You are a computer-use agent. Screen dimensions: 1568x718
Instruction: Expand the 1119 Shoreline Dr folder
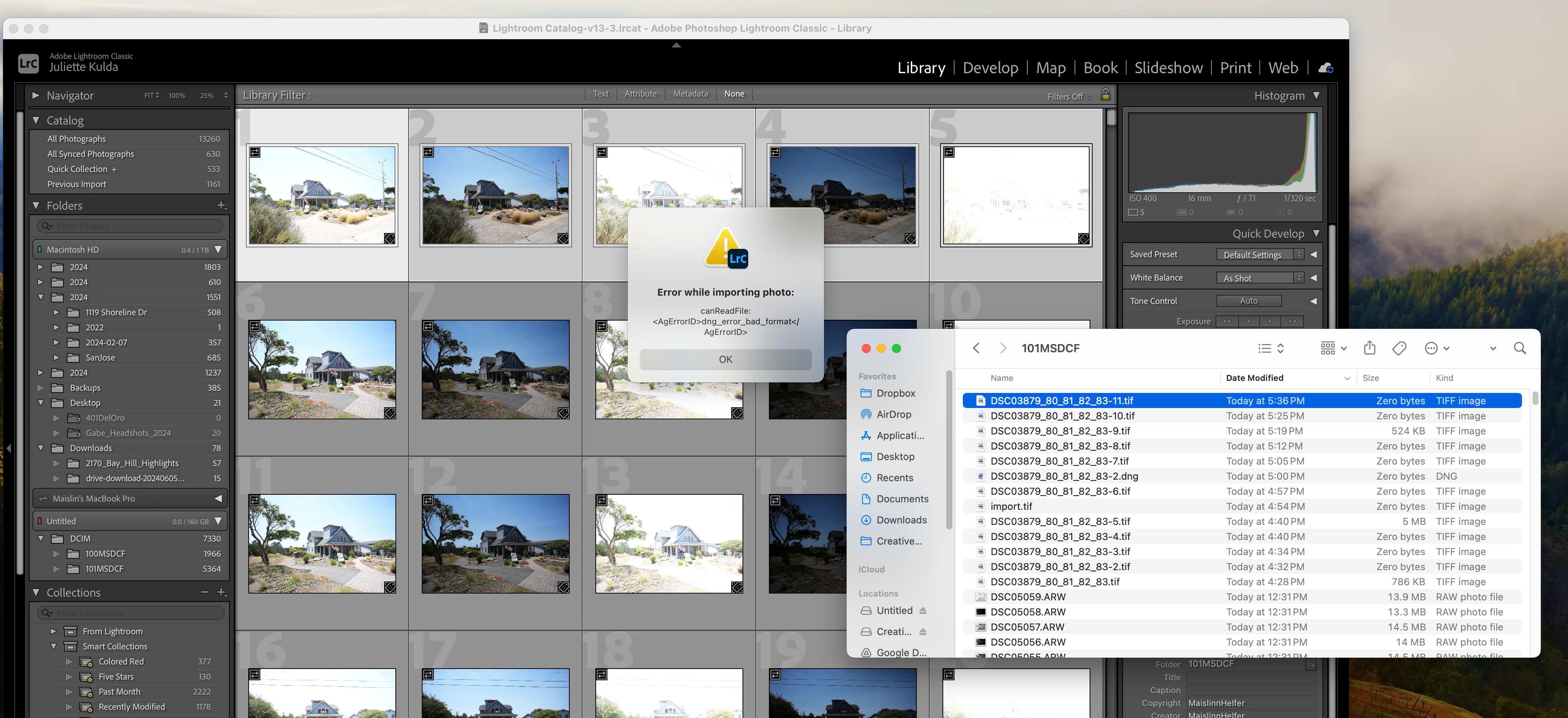pyautogui.click(x=56, y=312)
